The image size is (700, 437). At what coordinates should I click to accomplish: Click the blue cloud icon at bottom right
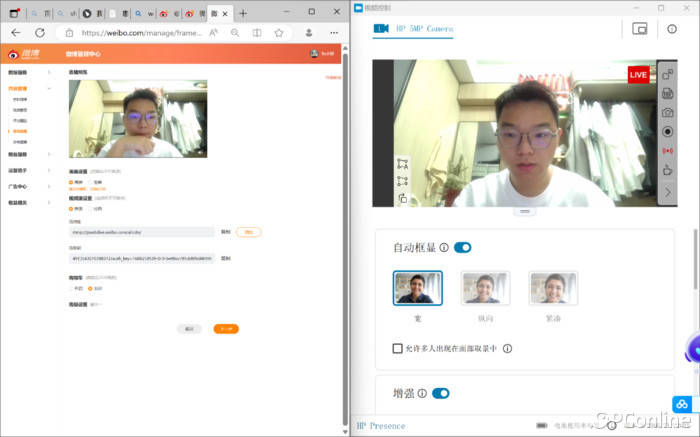(682, 404)
